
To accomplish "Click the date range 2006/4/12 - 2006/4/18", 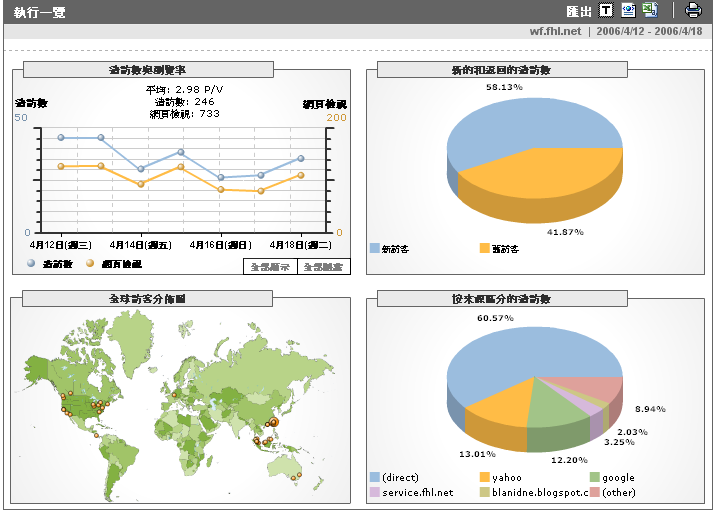I will 649,31.
